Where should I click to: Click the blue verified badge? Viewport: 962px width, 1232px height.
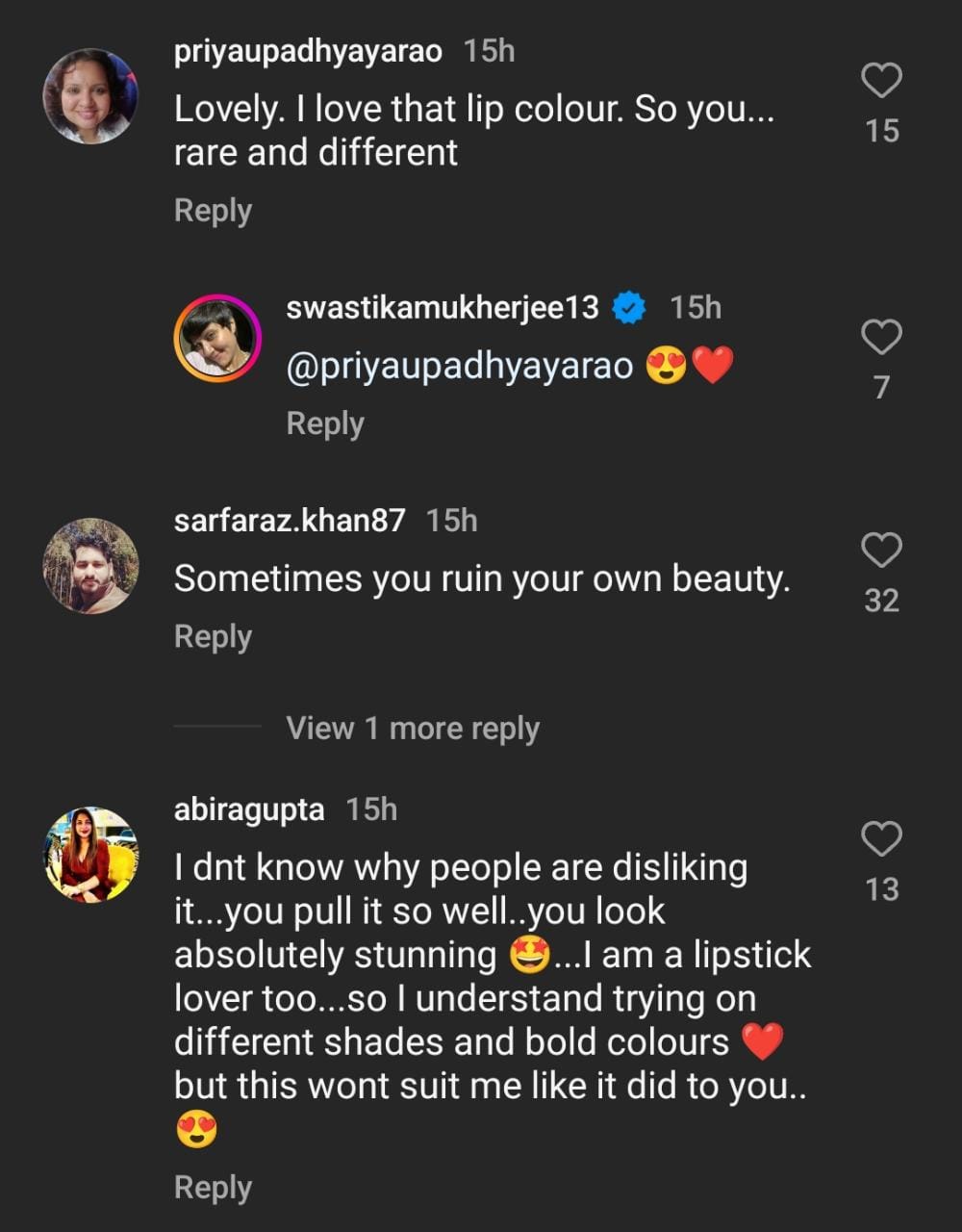pos(630,308)
